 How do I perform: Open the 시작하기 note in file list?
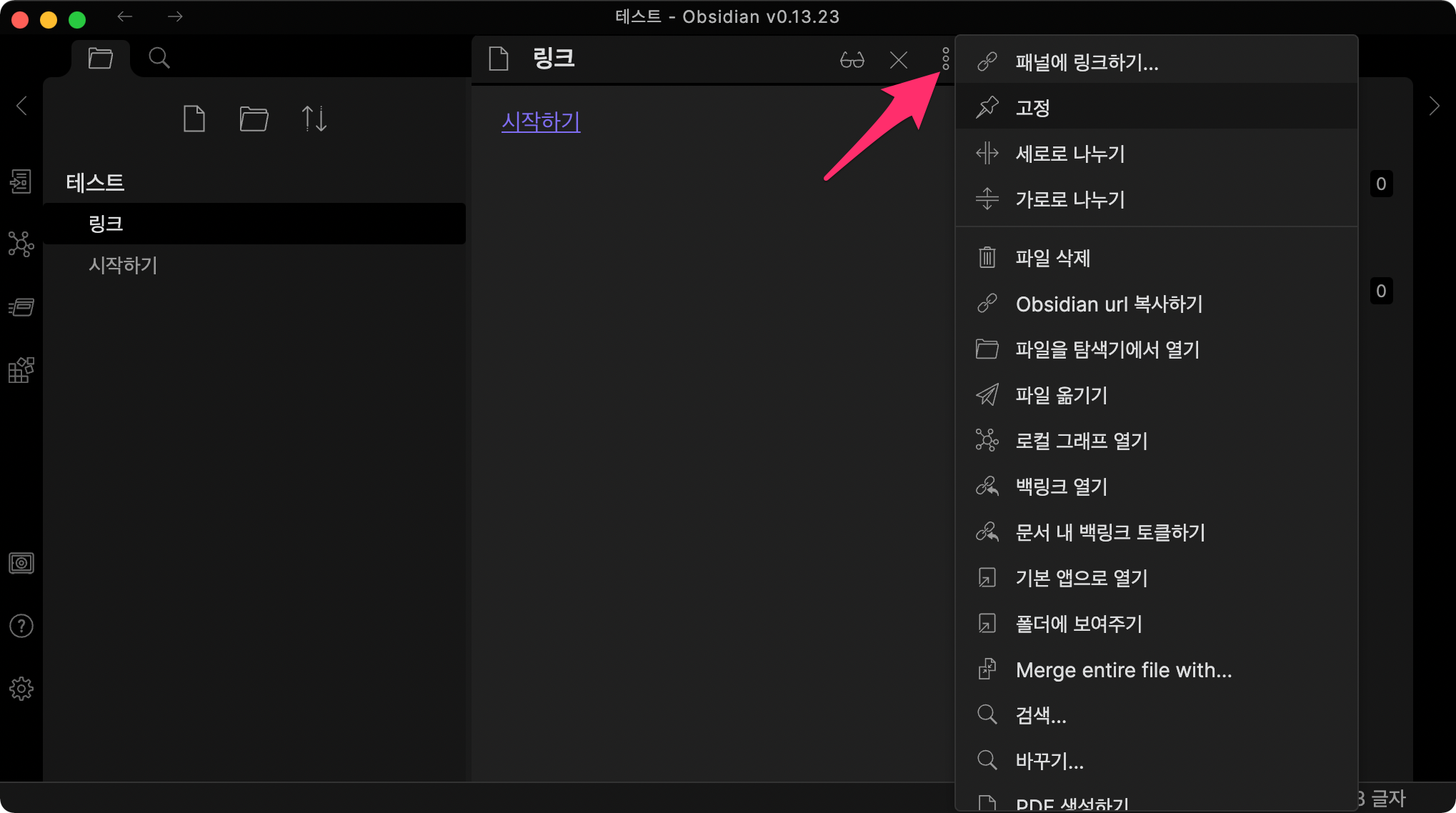pyautogui.click(x=123, y=265)
